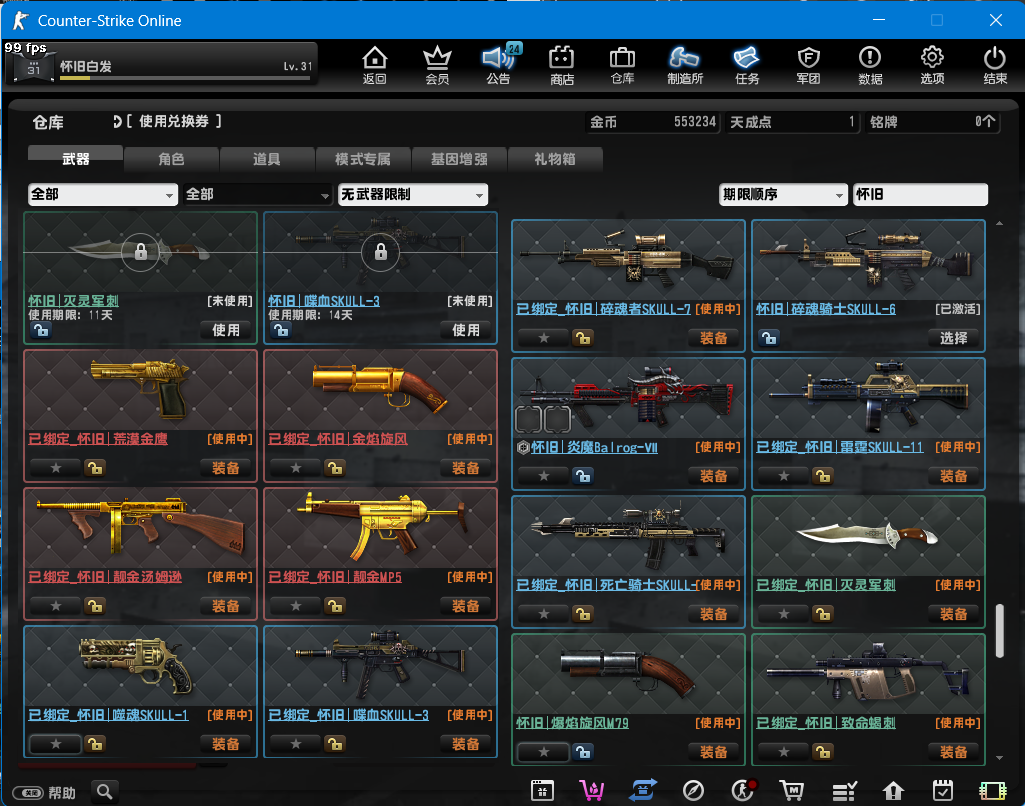Click the 怀旧|炎魔Balrog-VII name link
Viewport: 1025px width, 806px height.
point(594,448)
